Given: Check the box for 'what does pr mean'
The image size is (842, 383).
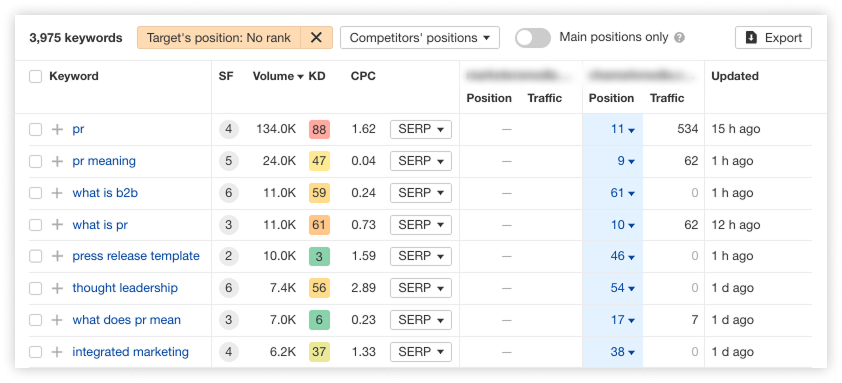Looking at the screenshot, I should click(35, 320).
